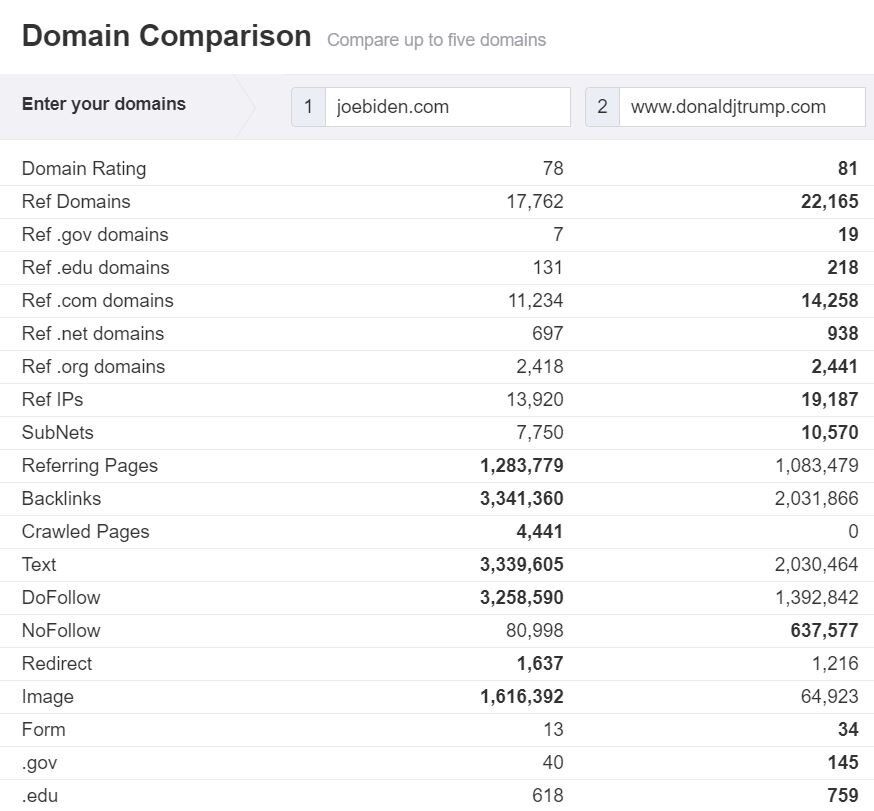
Task: Select the "Ref IPs" row label
Action: pos(52,400)
